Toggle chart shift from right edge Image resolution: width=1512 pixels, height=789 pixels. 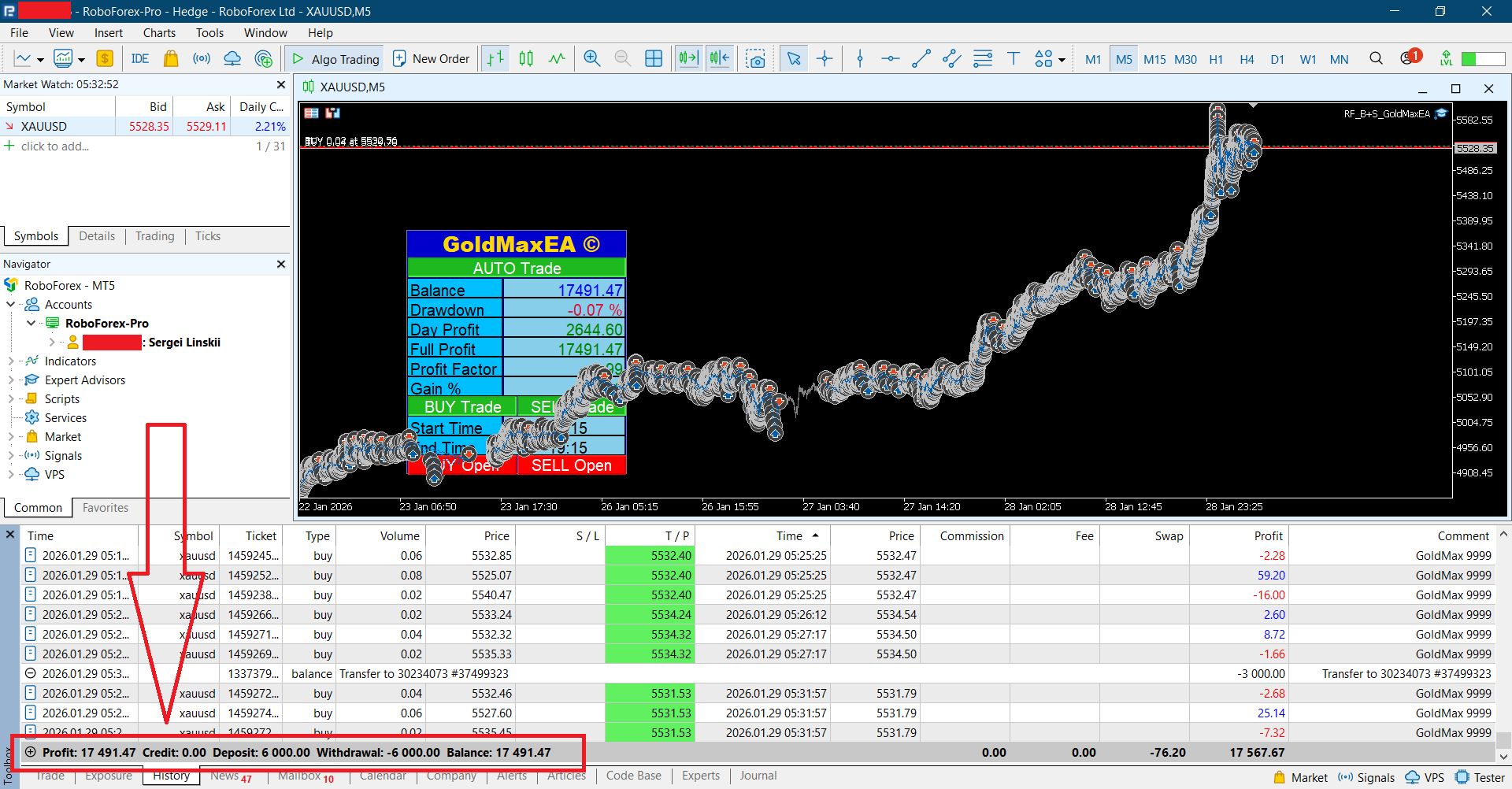[x=720, y=59]
